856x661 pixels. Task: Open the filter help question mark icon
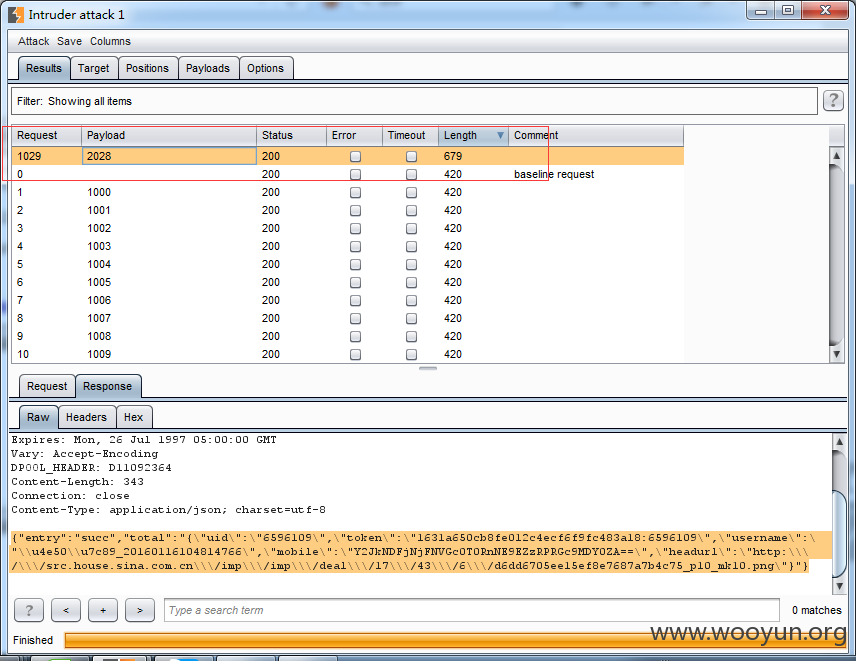pyautogui.click(x=833, y=101)
